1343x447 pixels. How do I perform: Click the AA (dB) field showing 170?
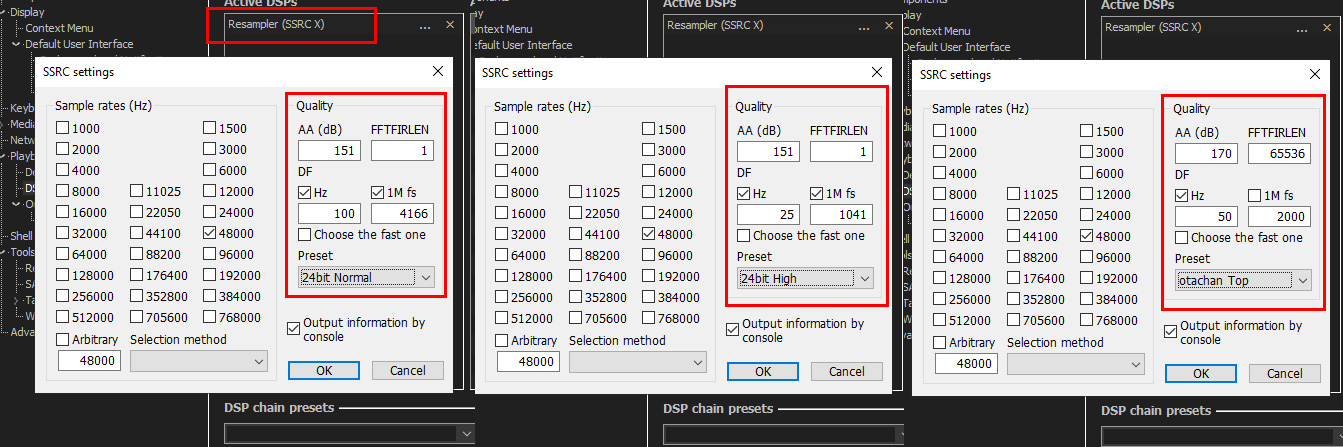1205,154
